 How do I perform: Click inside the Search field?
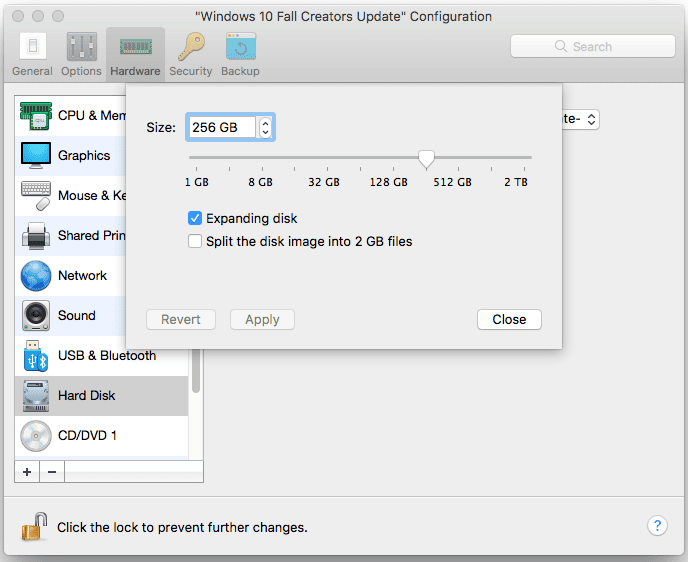tap(593, 46)
